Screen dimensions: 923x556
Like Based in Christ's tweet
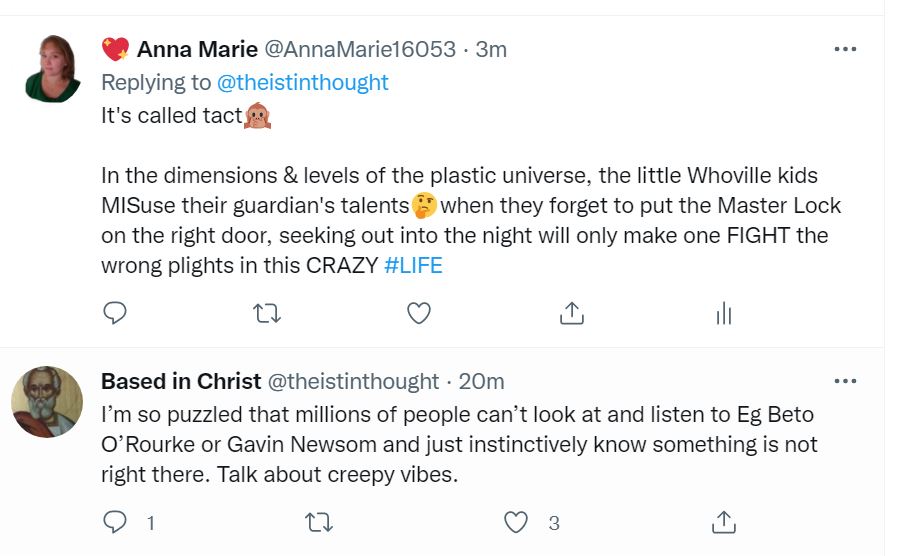tap(515, 522)
